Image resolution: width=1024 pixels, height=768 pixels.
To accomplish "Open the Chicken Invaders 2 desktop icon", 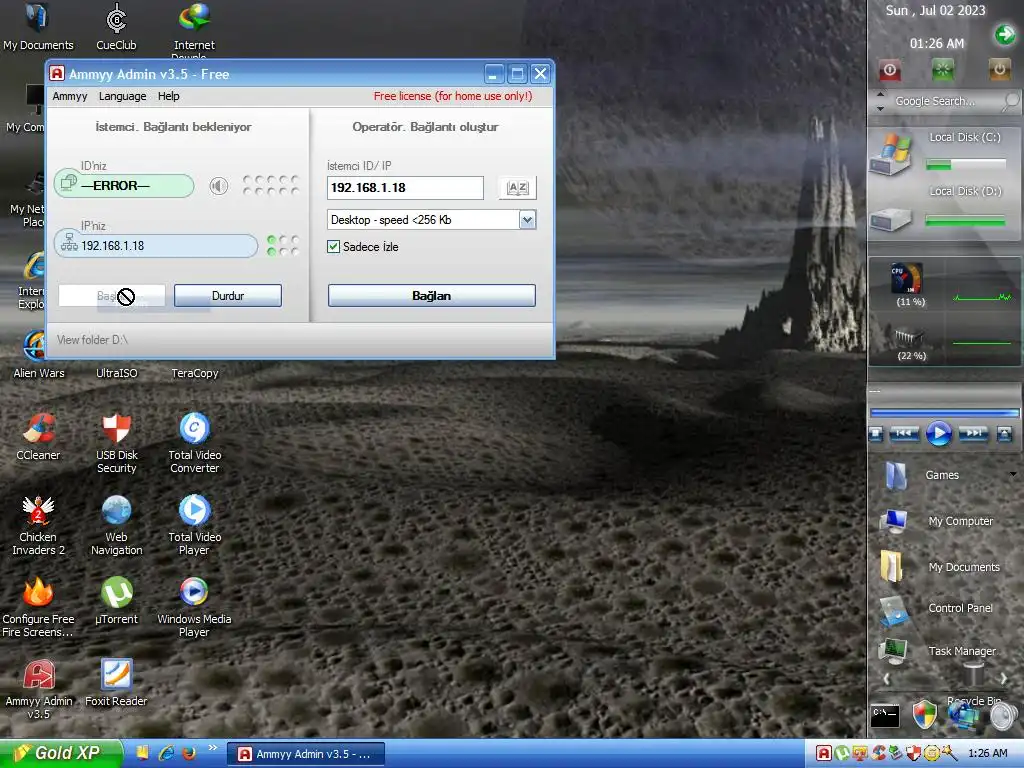I will pos(38,526).
